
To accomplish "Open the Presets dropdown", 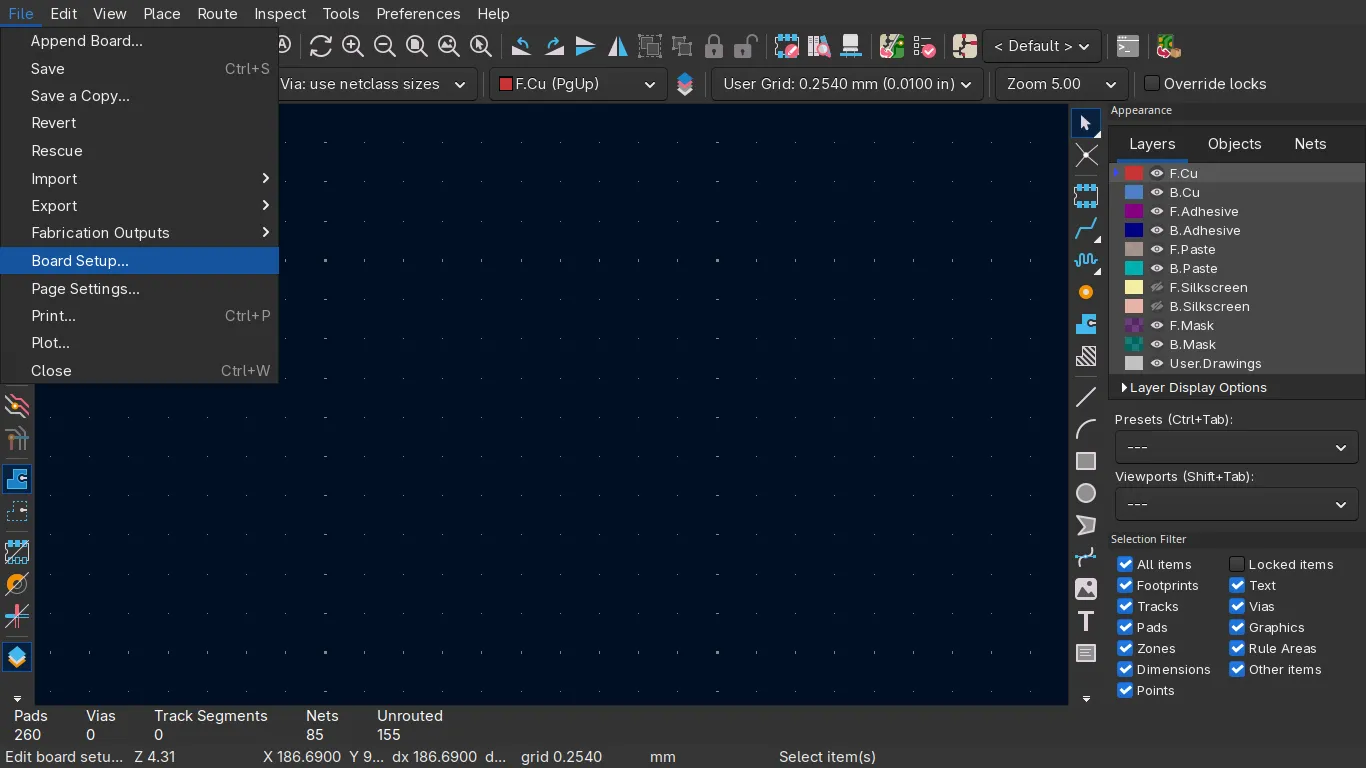I will [x=1236, y=447].
